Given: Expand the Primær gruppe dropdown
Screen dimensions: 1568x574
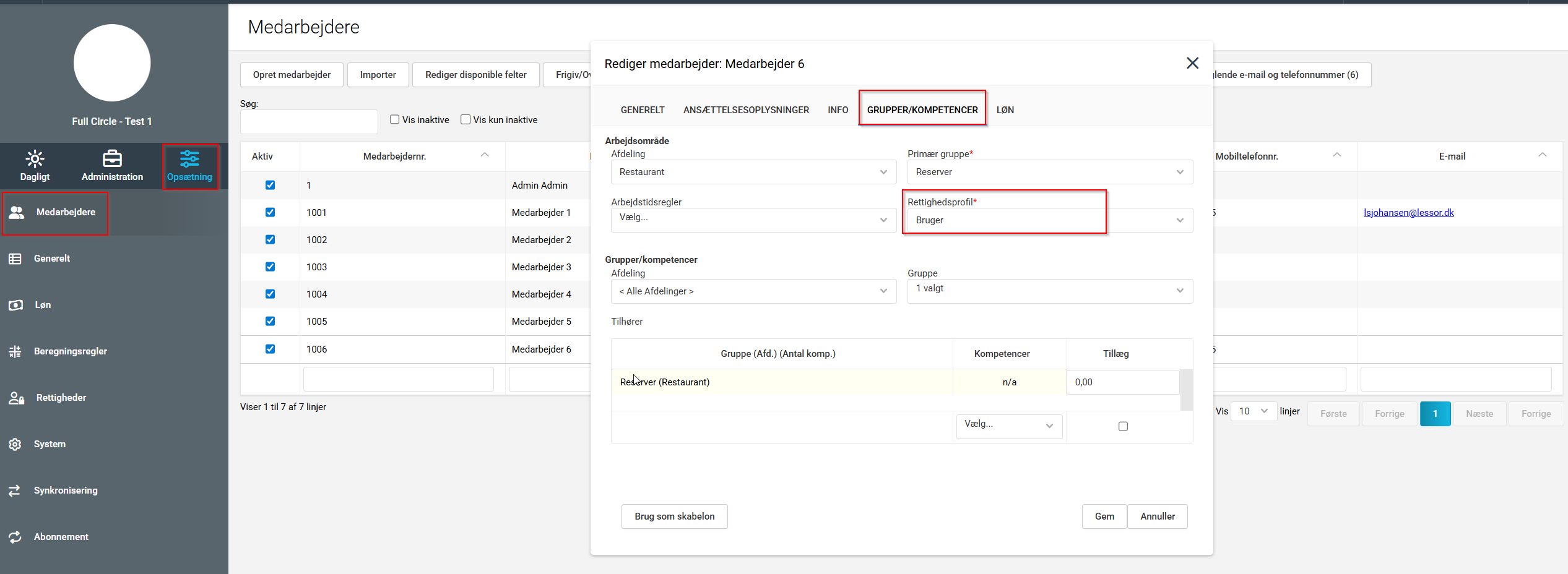Looking at the screenshot, I should (1049, 172).
